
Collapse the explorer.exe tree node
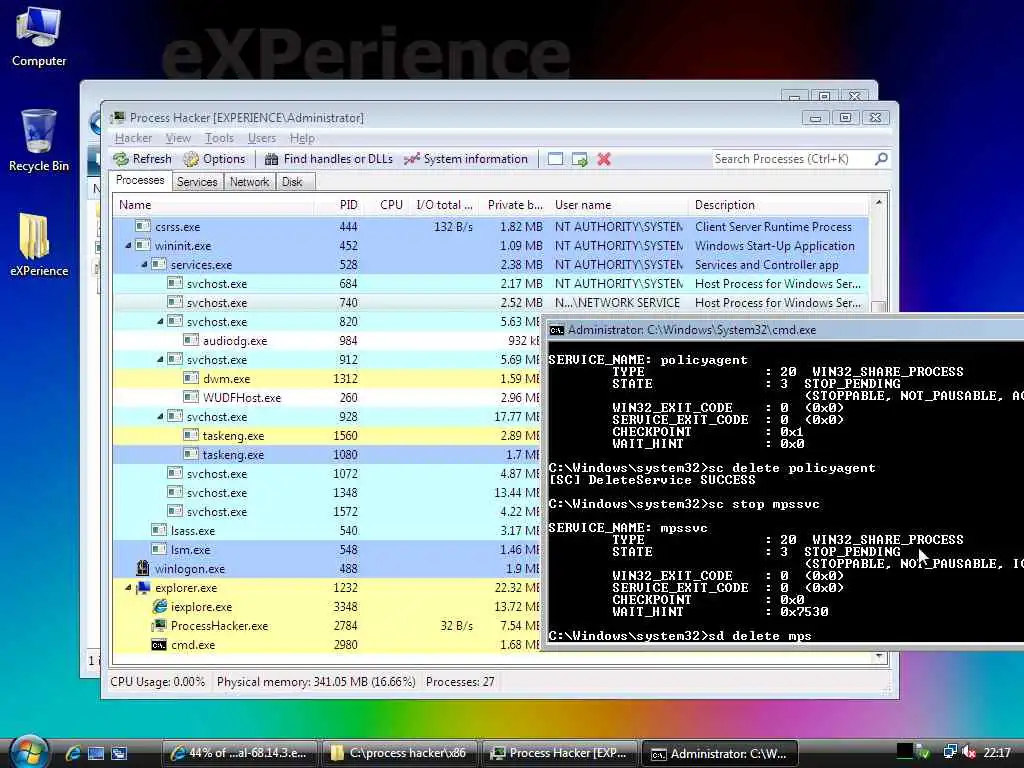[x=128, y=587]
